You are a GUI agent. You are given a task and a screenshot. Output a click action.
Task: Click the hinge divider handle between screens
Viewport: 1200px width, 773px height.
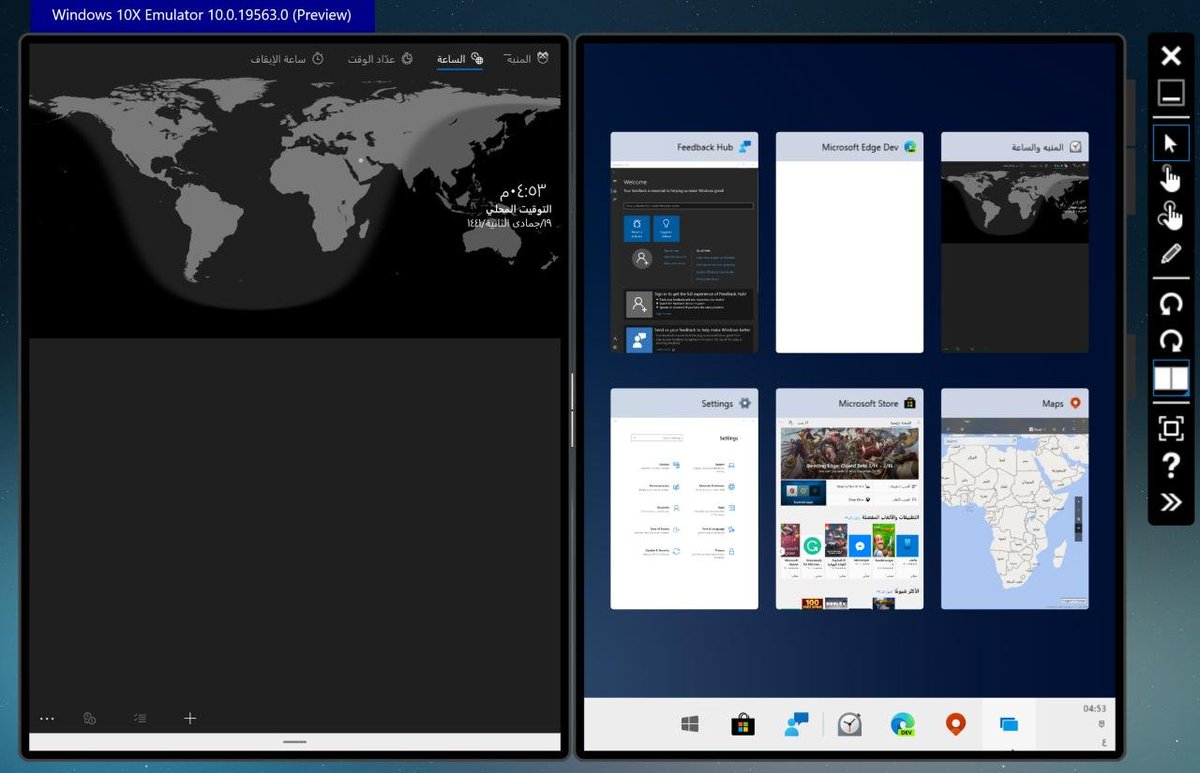click(572, 410)
